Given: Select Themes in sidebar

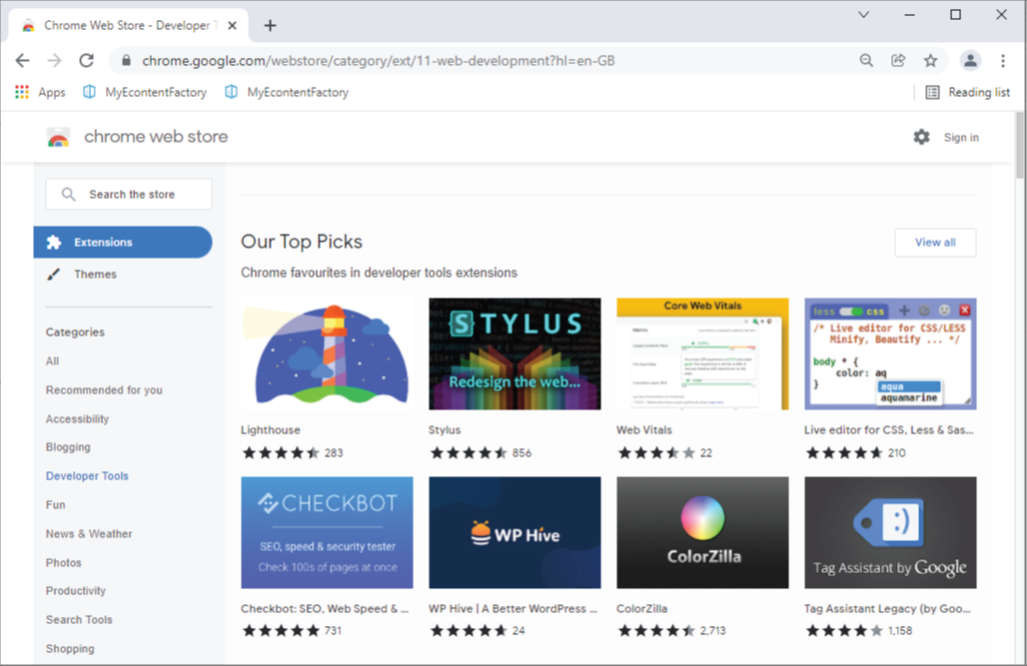Looking at the screenshot, I should click(x=95, y=274).
